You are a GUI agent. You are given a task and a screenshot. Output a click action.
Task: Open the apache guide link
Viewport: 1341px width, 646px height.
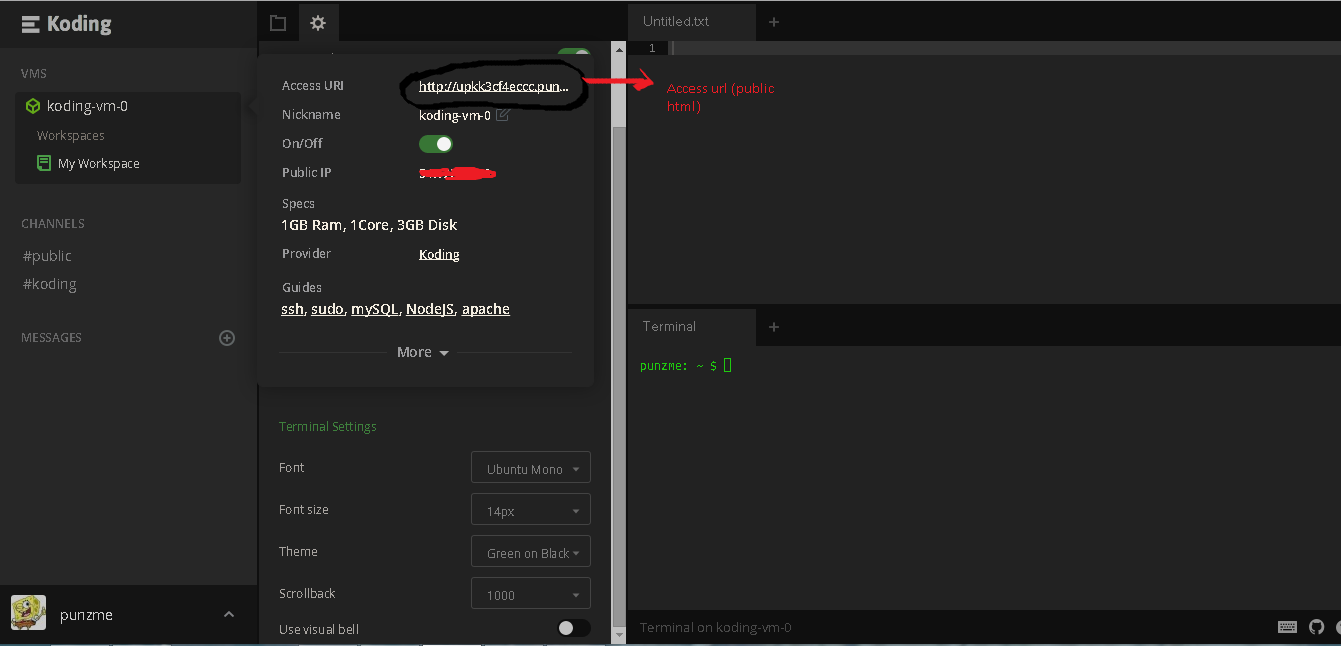(486, 308)
